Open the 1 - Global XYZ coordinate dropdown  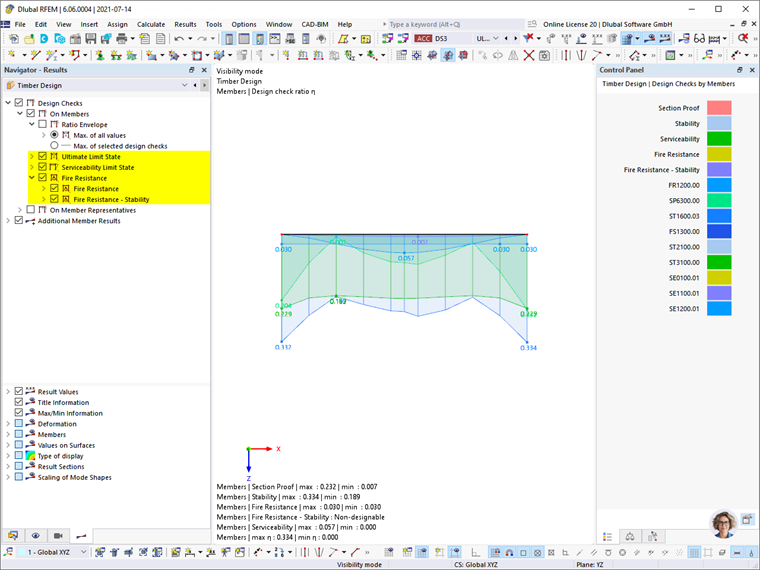(x=83, y=552)
